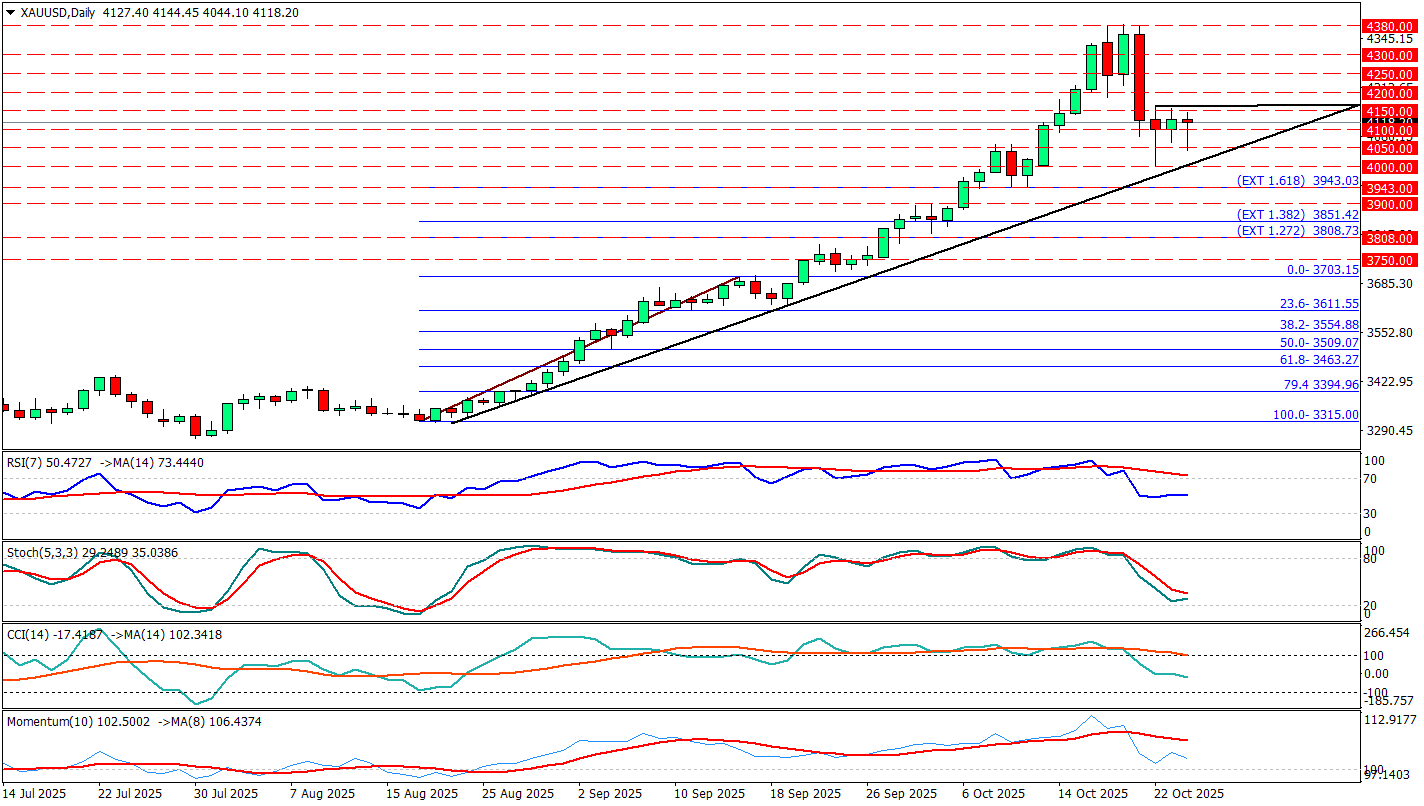Select the 100.0- 3315.00 Fibonacci label
The height and width of the screenshot is (806, 1424).
point(1315,415)
